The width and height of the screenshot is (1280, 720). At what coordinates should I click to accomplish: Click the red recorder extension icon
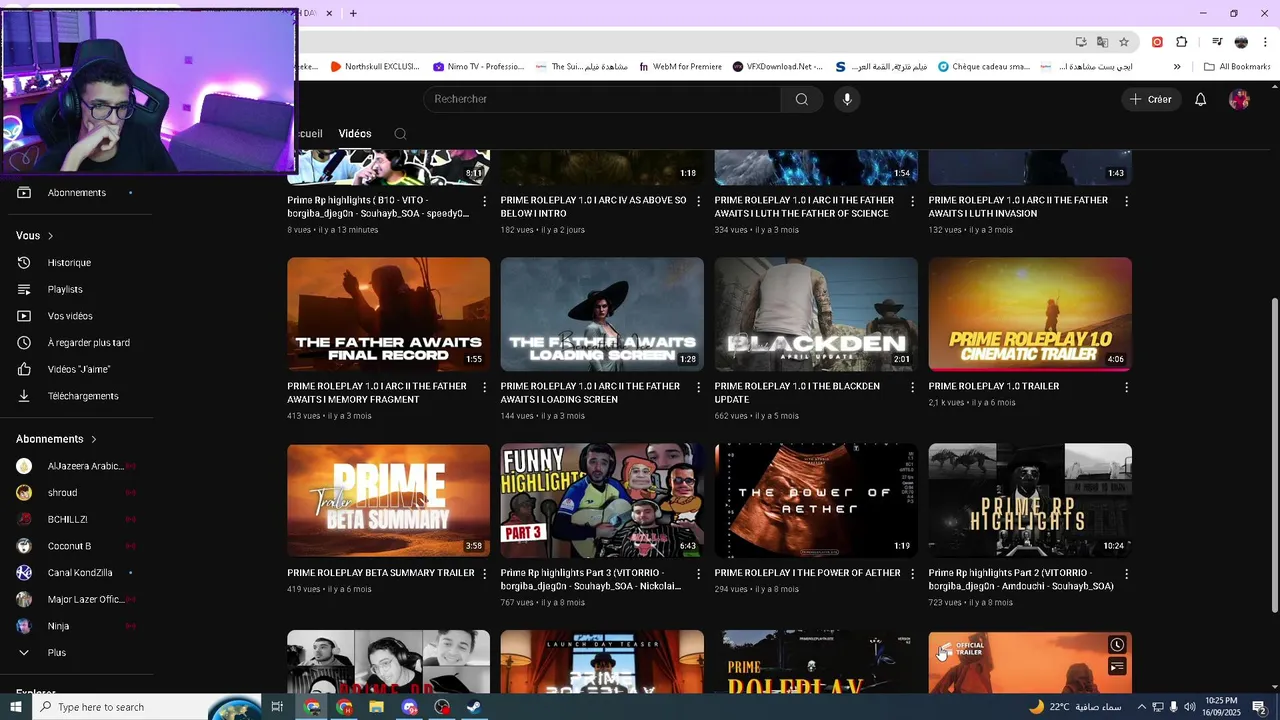1157,42
